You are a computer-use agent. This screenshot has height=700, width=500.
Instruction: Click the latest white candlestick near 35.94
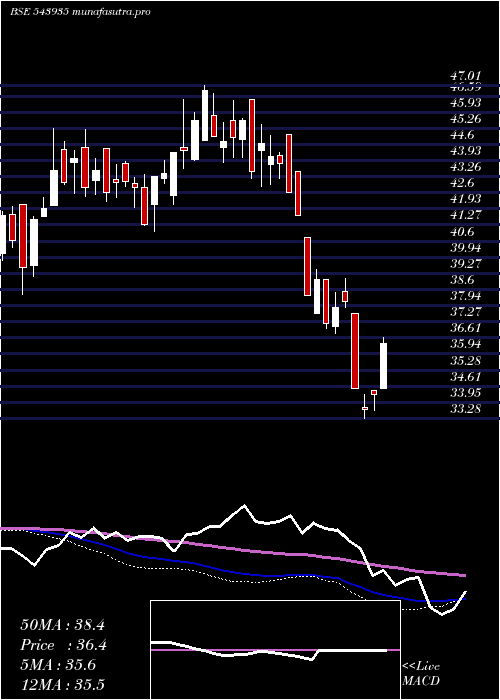click(x=383, y=365)
